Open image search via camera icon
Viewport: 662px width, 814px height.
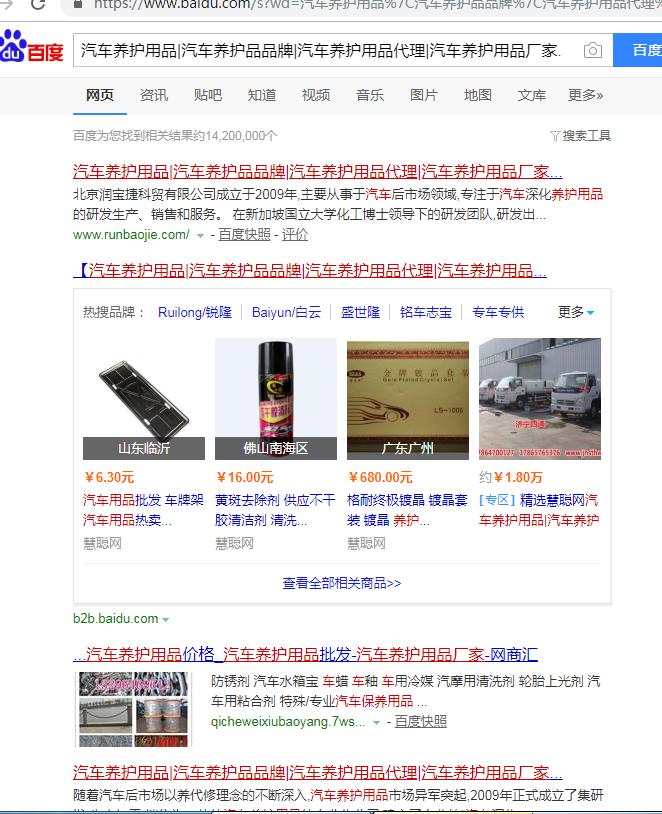[x=592, y=50]
